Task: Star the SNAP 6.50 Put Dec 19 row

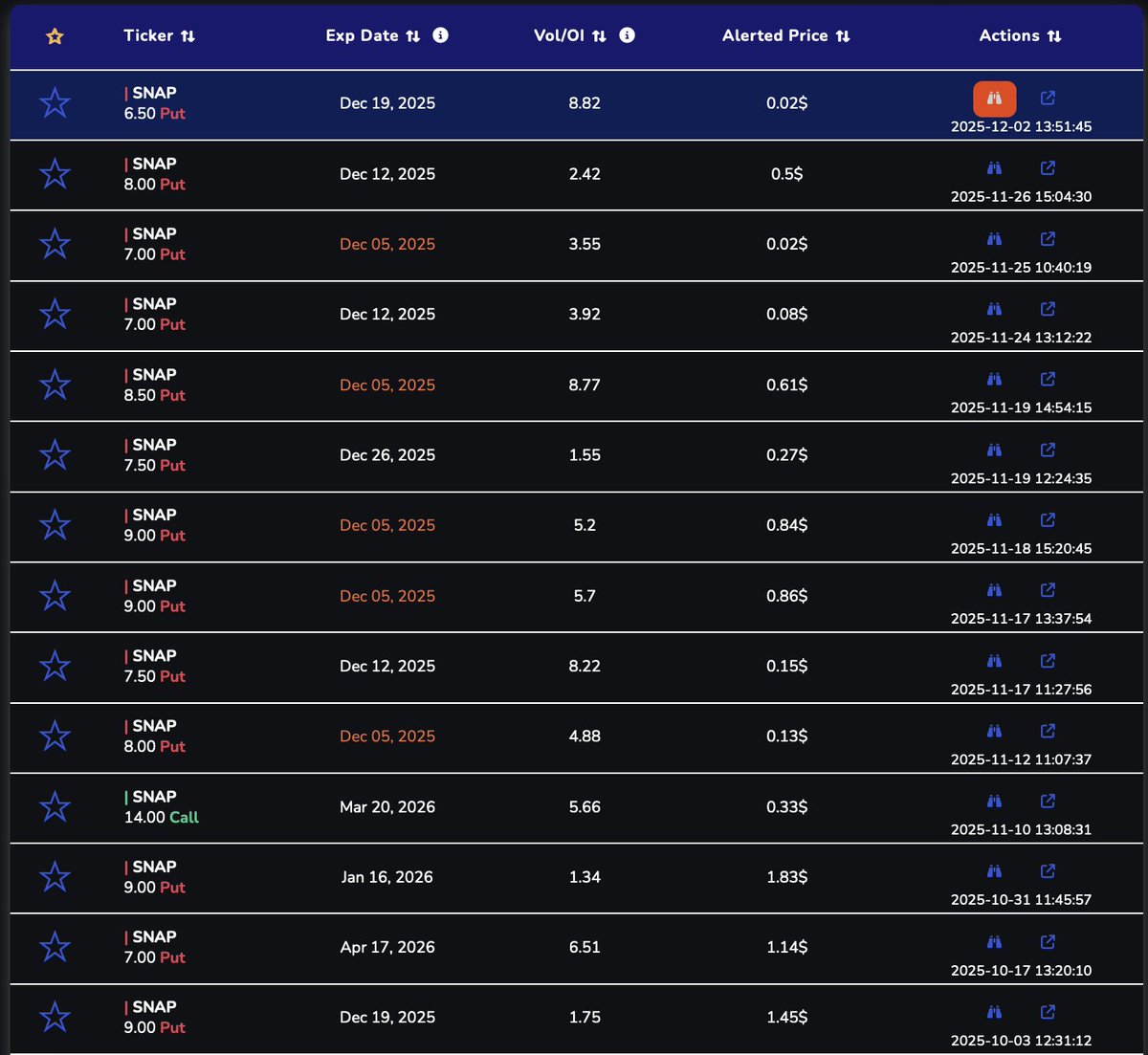Action: (55, 103)
